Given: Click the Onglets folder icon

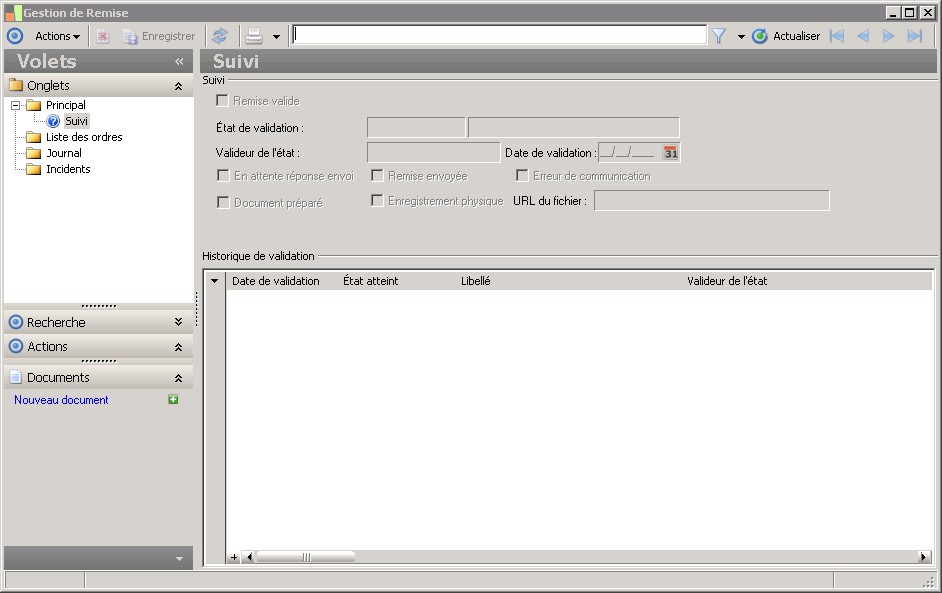Looking at the screenshot, I should [16, 85].
